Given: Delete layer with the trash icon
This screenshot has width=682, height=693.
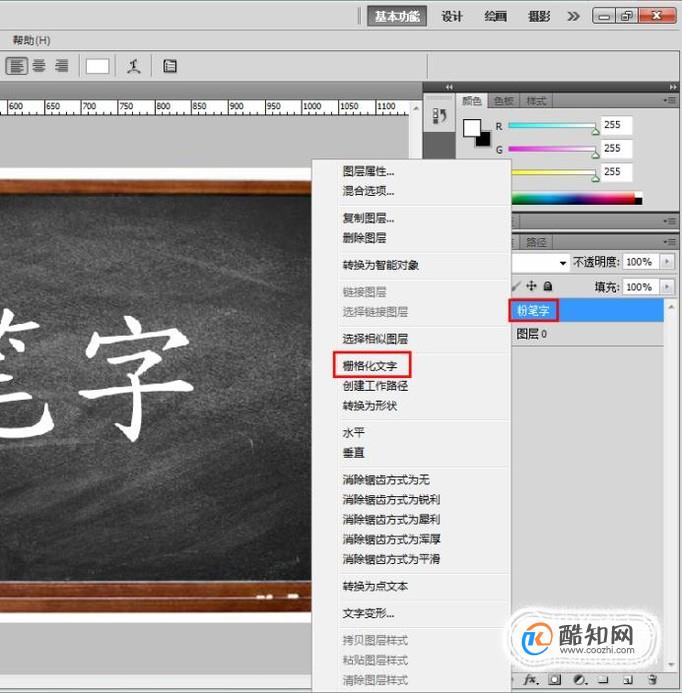Looking at the screenshot, I should 653,679.
